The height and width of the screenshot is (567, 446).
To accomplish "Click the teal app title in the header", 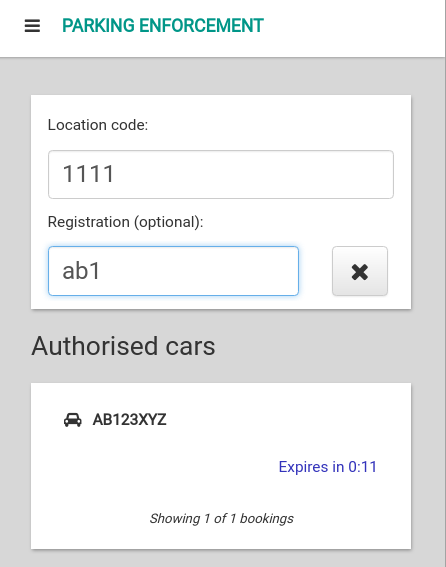I will 163,26.
